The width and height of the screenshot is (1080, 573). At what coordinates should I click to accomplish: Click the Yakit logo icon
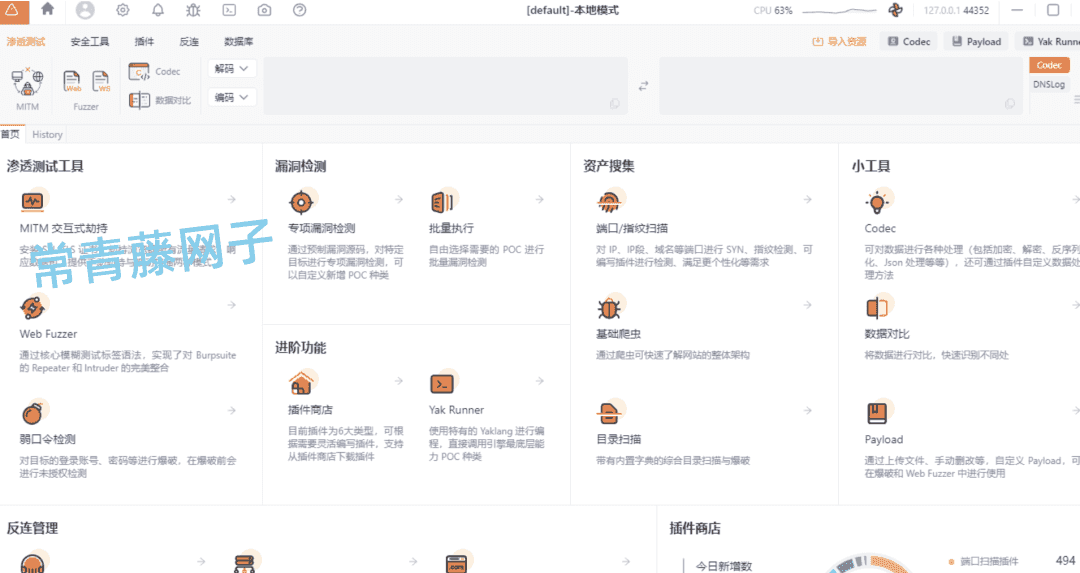click(13, 10)
